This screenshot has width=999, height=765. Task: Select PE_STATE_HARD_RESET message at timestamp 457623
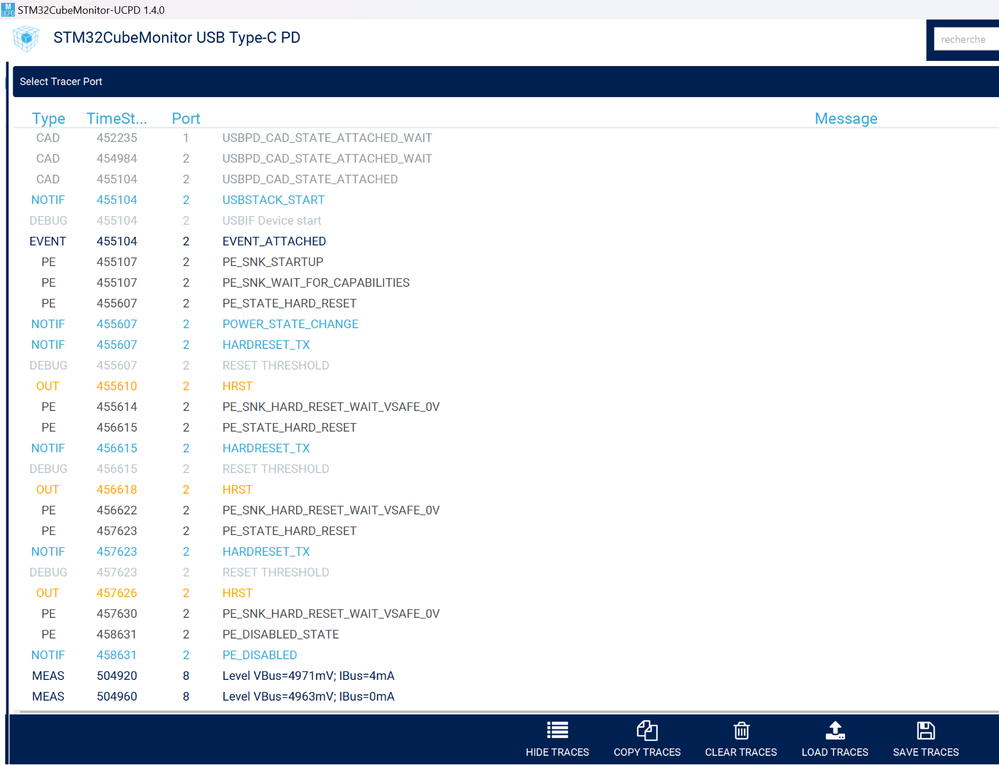[x=289, y=531]
